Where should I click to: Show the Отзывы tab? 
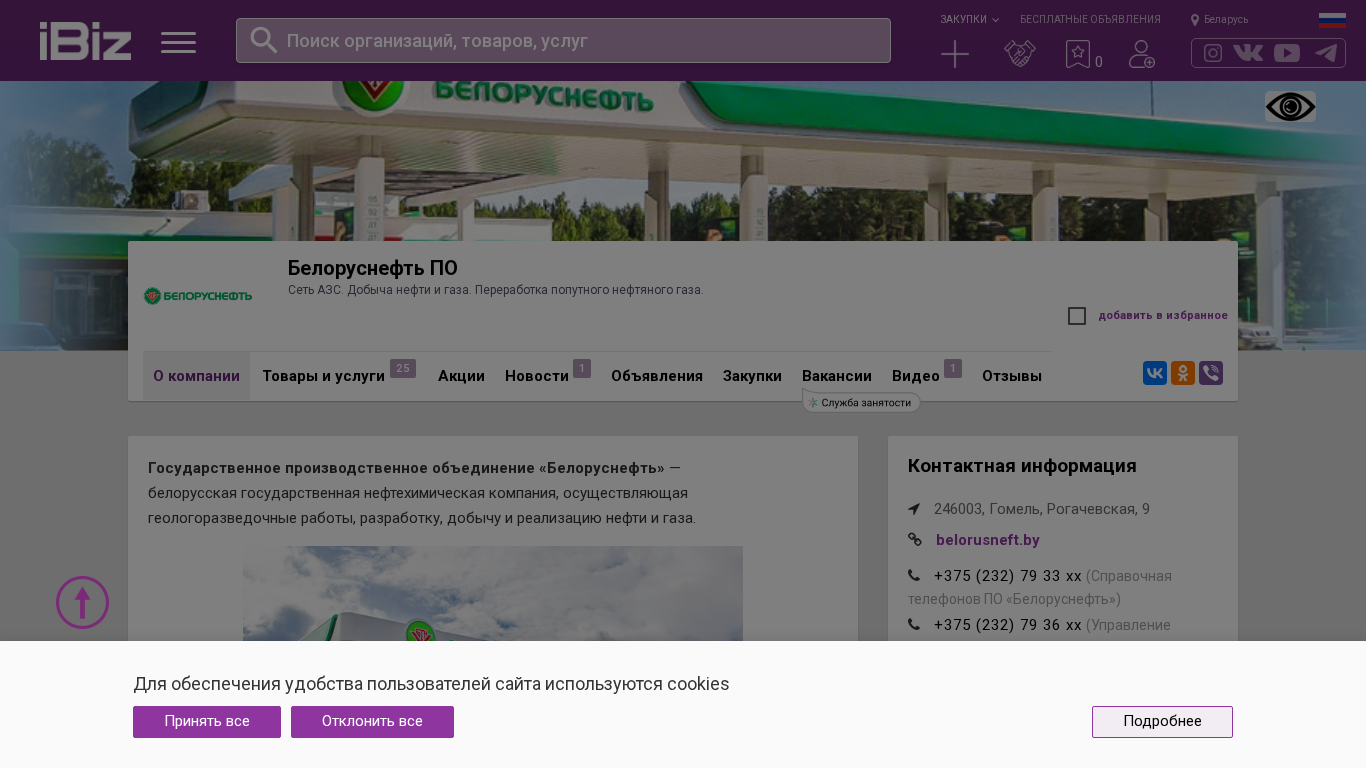[x=1012, y=376]
